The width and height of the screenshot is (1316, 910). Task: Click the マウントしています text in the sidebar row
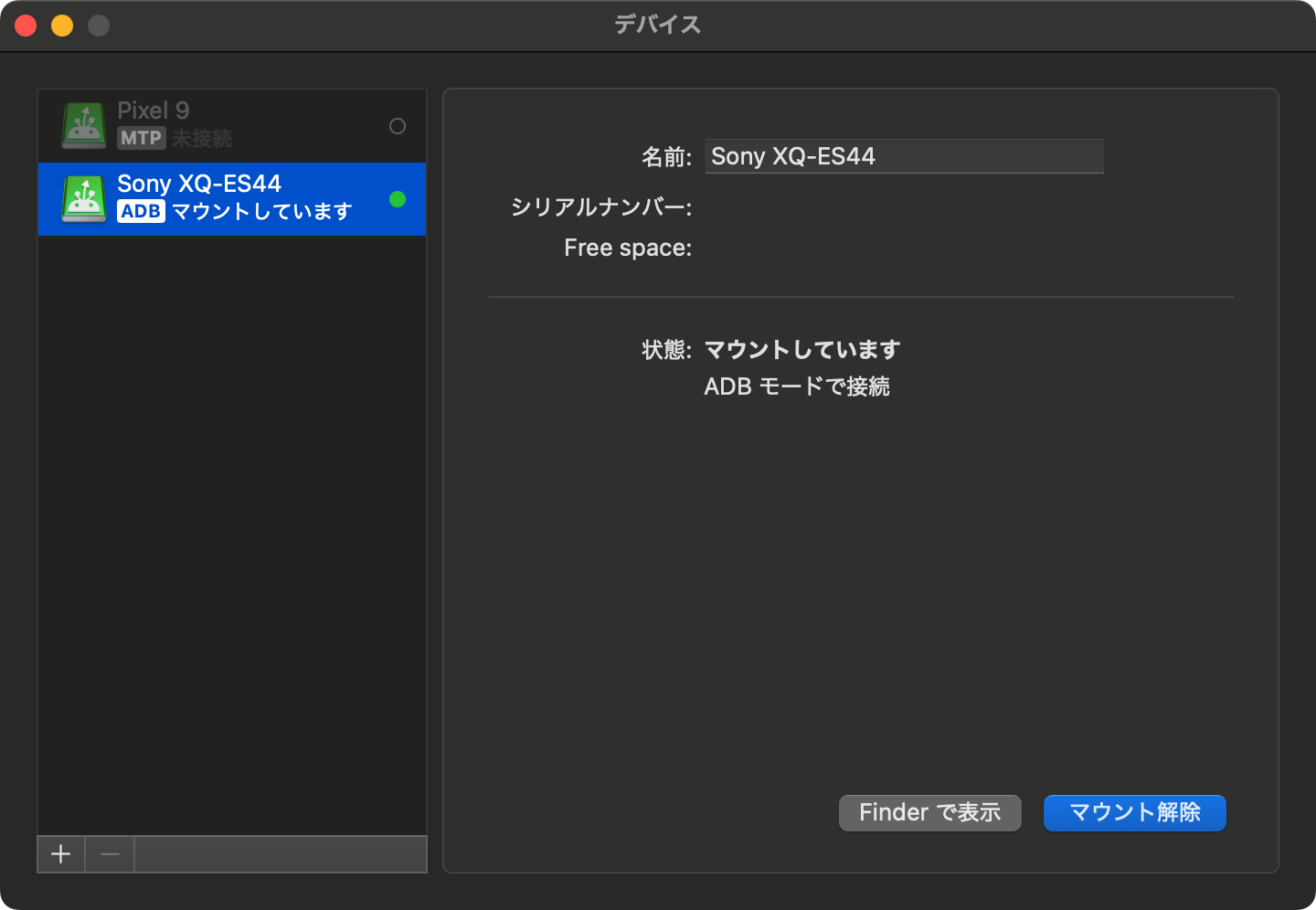(x=262, y=212)
